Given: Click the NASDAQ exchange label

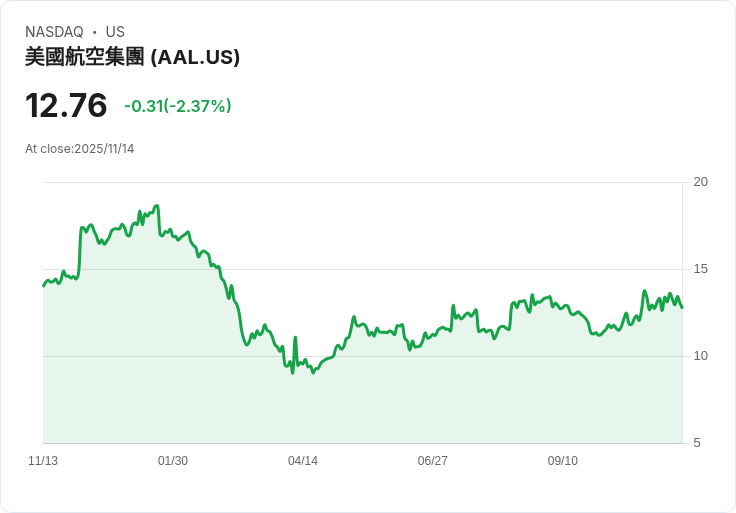Looking at the screenshot, I should 54,32.
